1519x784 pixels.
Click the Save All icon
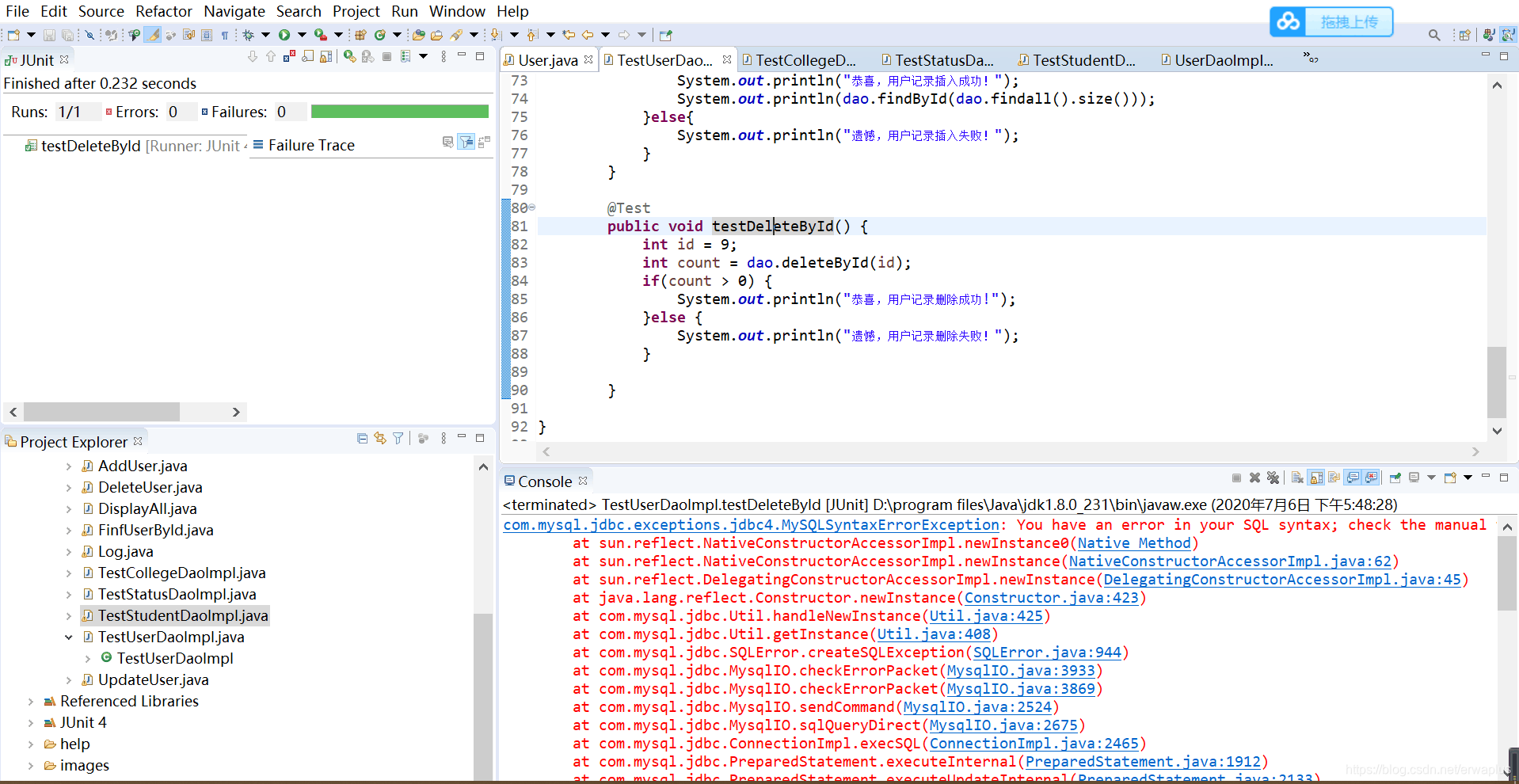pyautogui.click(x=67, y=35)
